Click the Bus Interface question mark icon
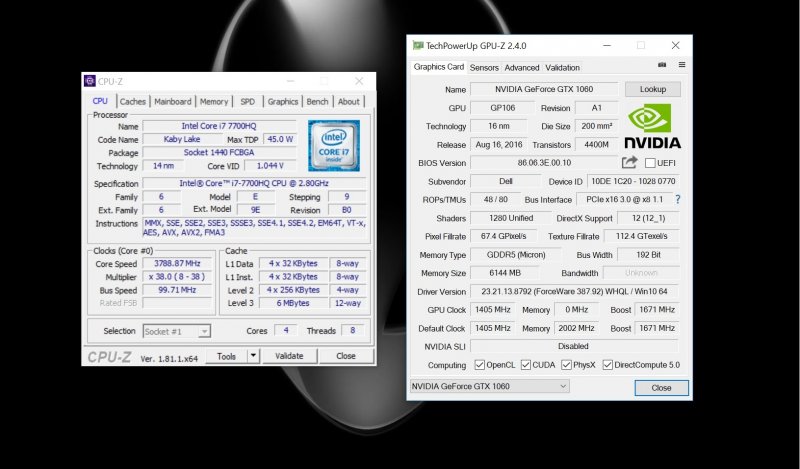This screenshot has height=469, width=800. click(x=678, y=200)
